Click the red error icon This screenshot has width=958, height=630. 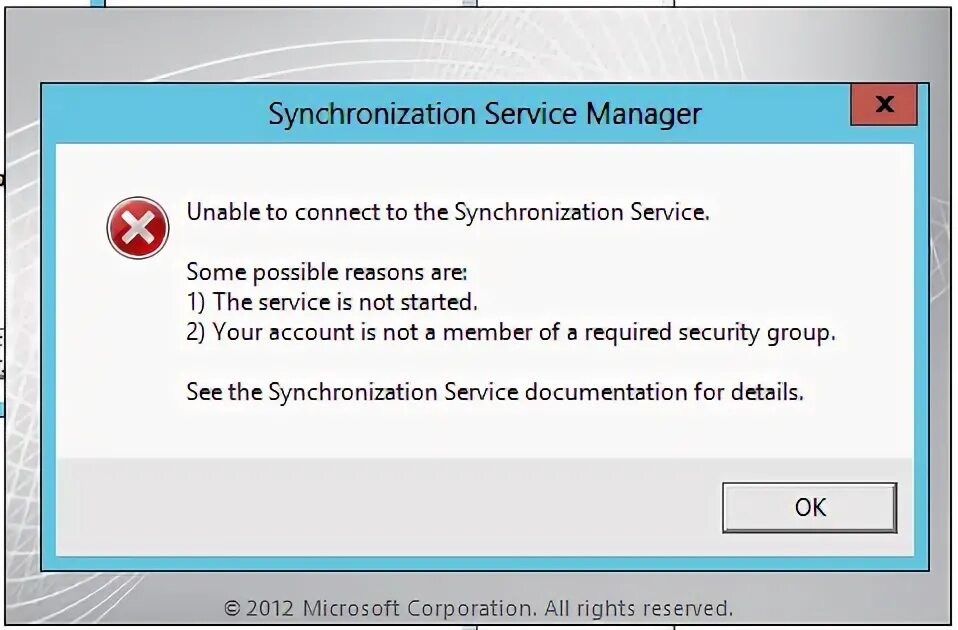[138, 229]
